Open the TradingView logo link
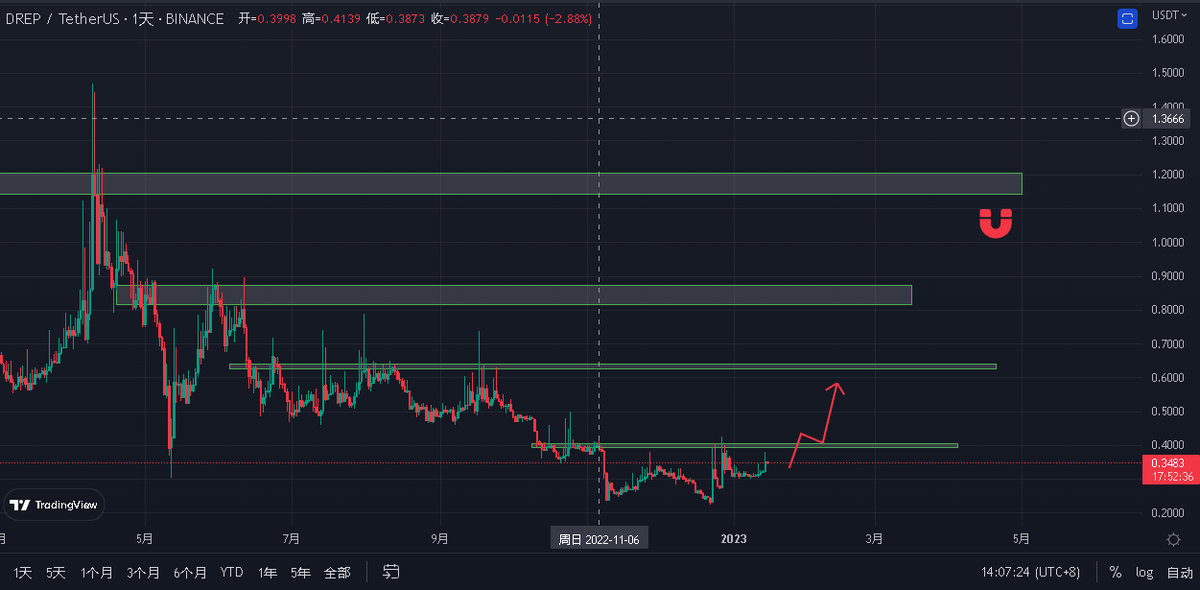The image size is (1200, 590). tap(55, 505)
